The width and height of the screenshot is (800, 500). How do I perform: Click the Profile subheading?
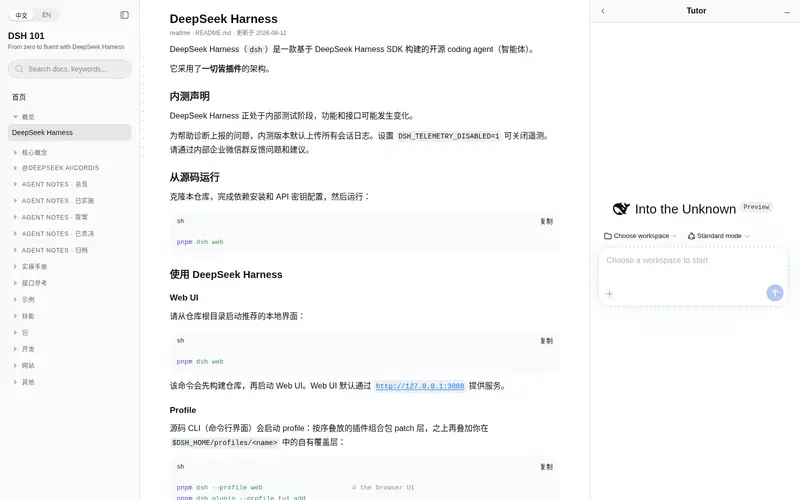(x=183, y=410)
